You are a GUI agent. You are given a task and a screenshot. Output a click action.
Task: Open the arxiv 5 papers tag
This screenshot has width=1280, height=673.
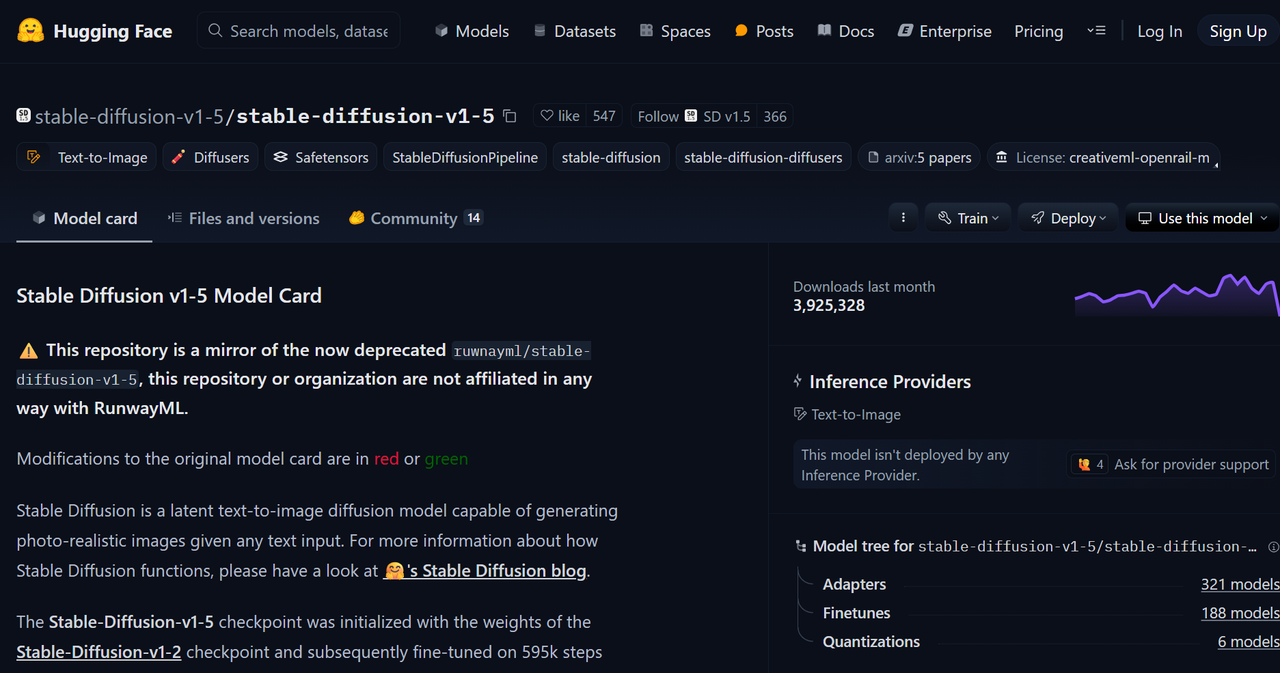pyautogui.click(x=920, y=157)
